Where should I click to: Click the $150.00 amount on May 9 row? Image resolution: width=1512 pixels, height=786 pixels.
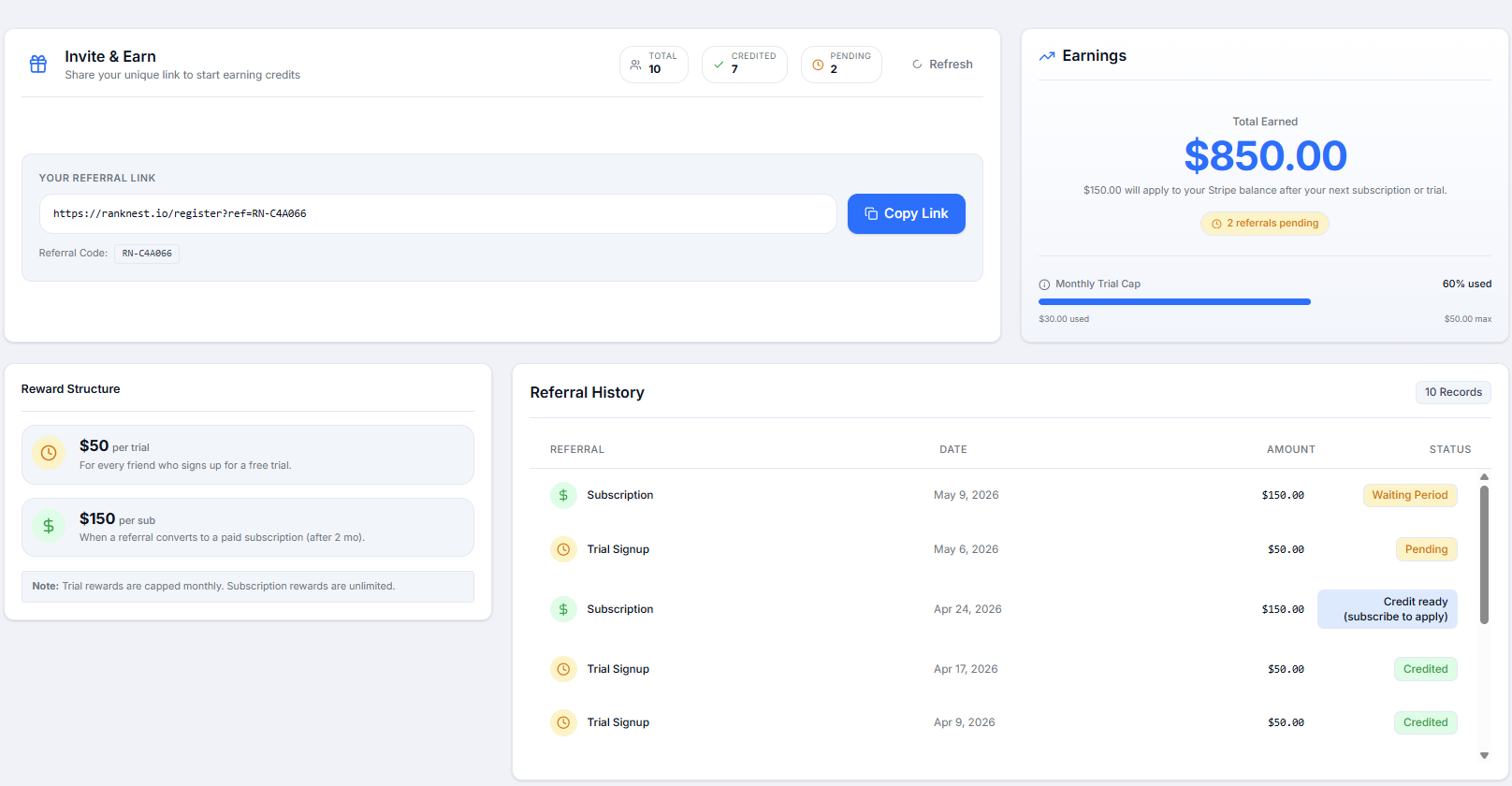click(1283, 495)
